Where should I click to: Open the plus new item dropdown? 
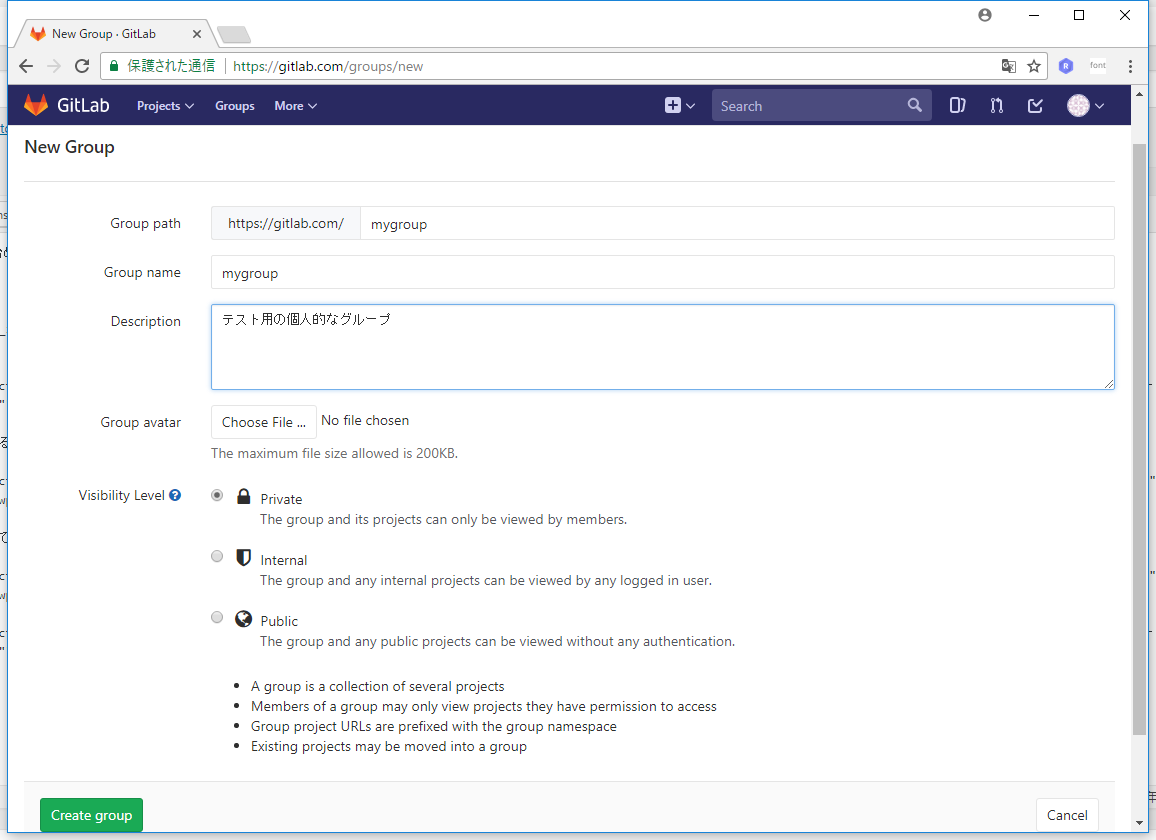(x=680, y=105)
